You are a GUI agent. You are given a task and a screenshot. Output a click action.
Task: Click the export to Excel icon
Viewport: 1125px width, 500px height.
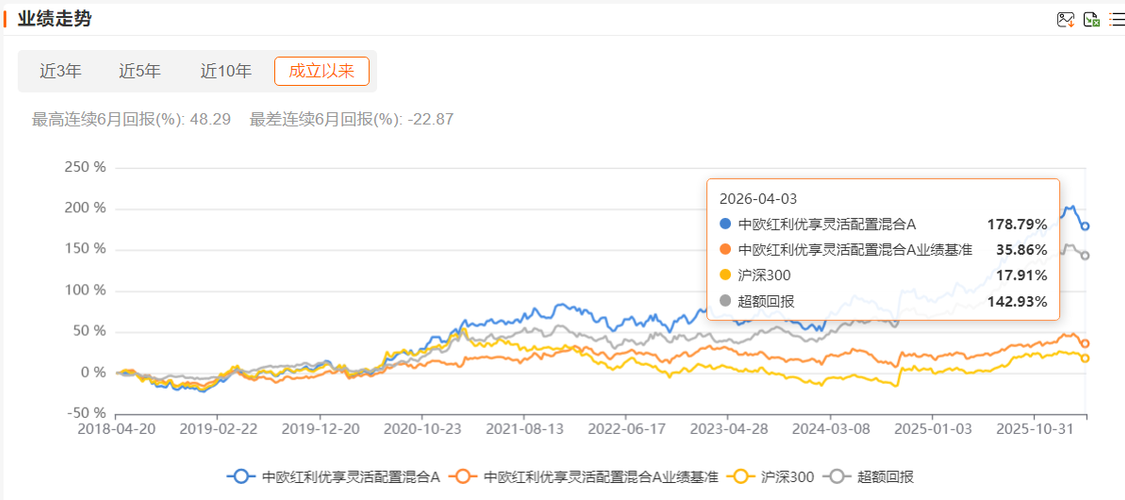pos(1092,19)
